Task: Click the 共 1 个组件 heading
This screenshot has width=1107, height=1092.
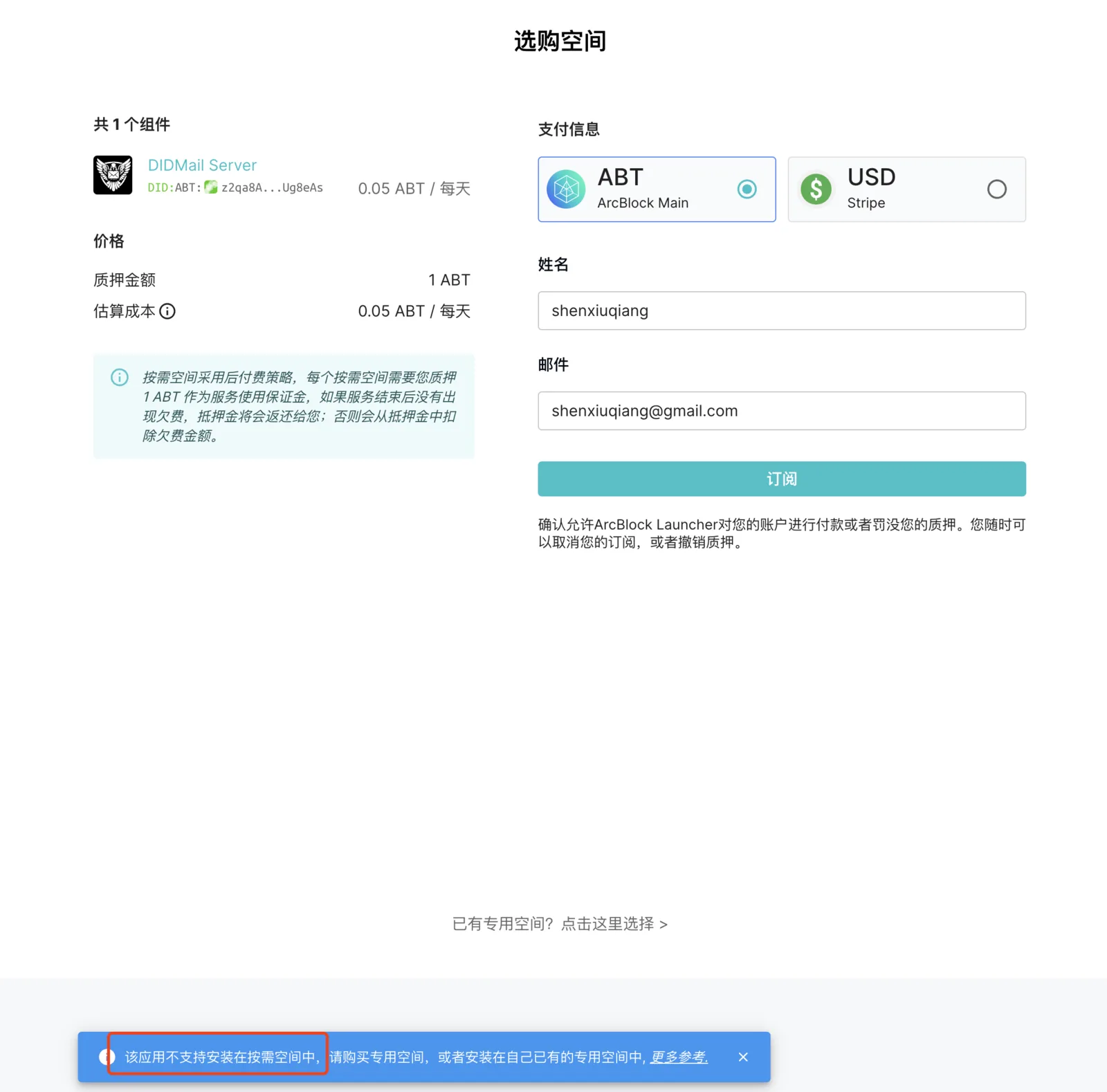Action: [131, 124]
